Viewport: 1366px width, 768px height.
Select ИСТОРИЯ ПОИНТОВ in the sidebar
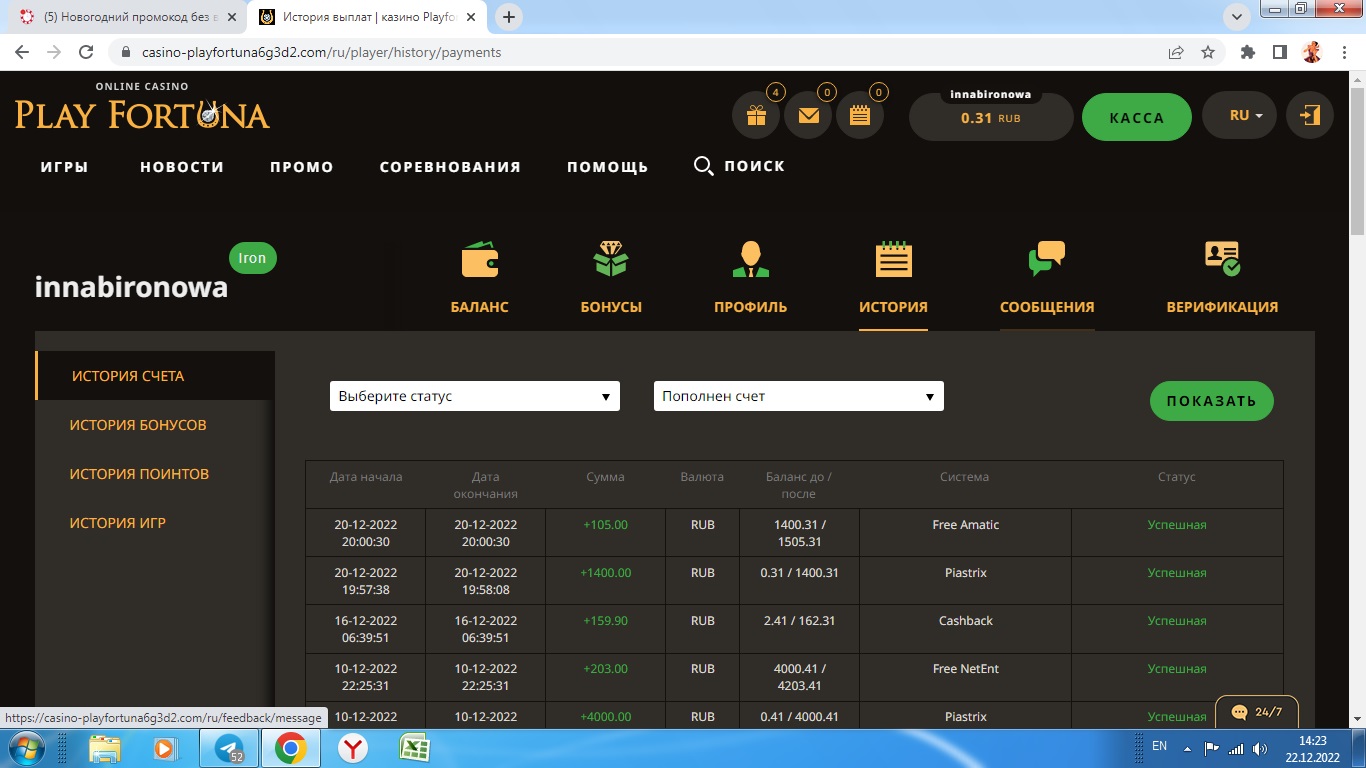pos(139,474)
